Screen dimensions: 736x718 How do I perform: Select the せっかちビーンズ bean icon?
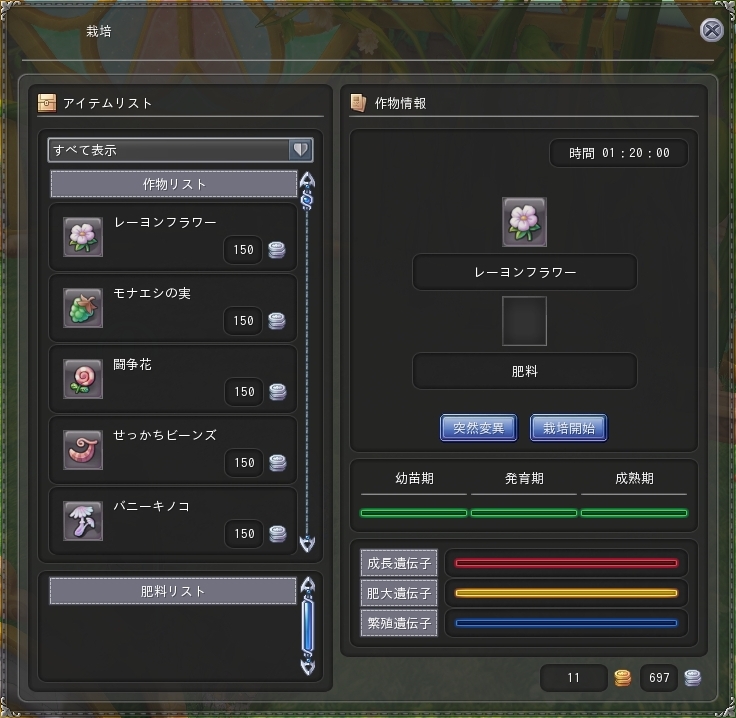[x=83, y=450]
